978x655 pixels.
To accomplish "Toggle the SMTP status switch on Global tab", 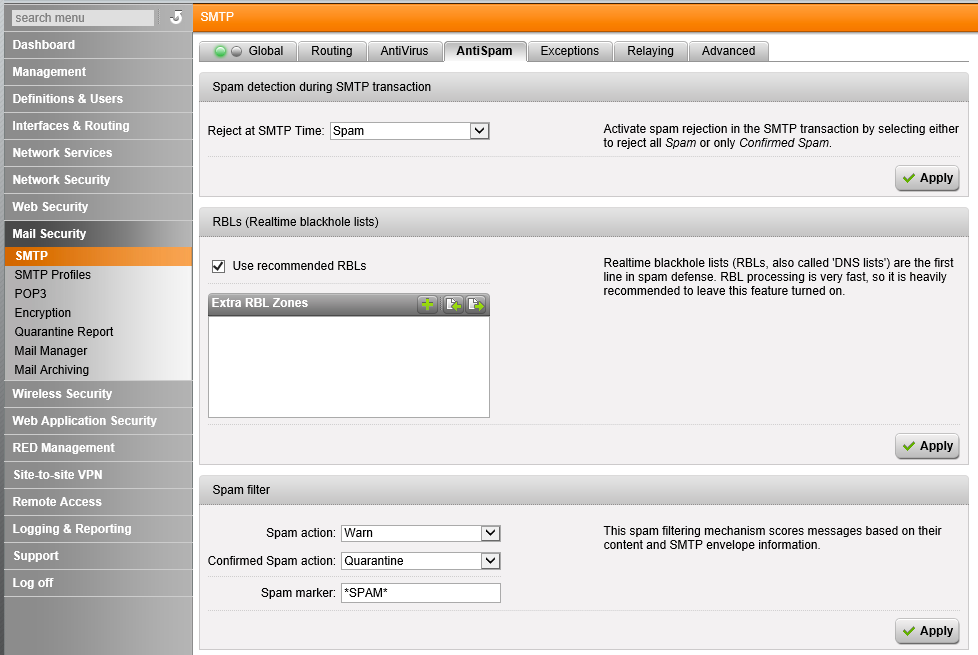I will (228, 51).
